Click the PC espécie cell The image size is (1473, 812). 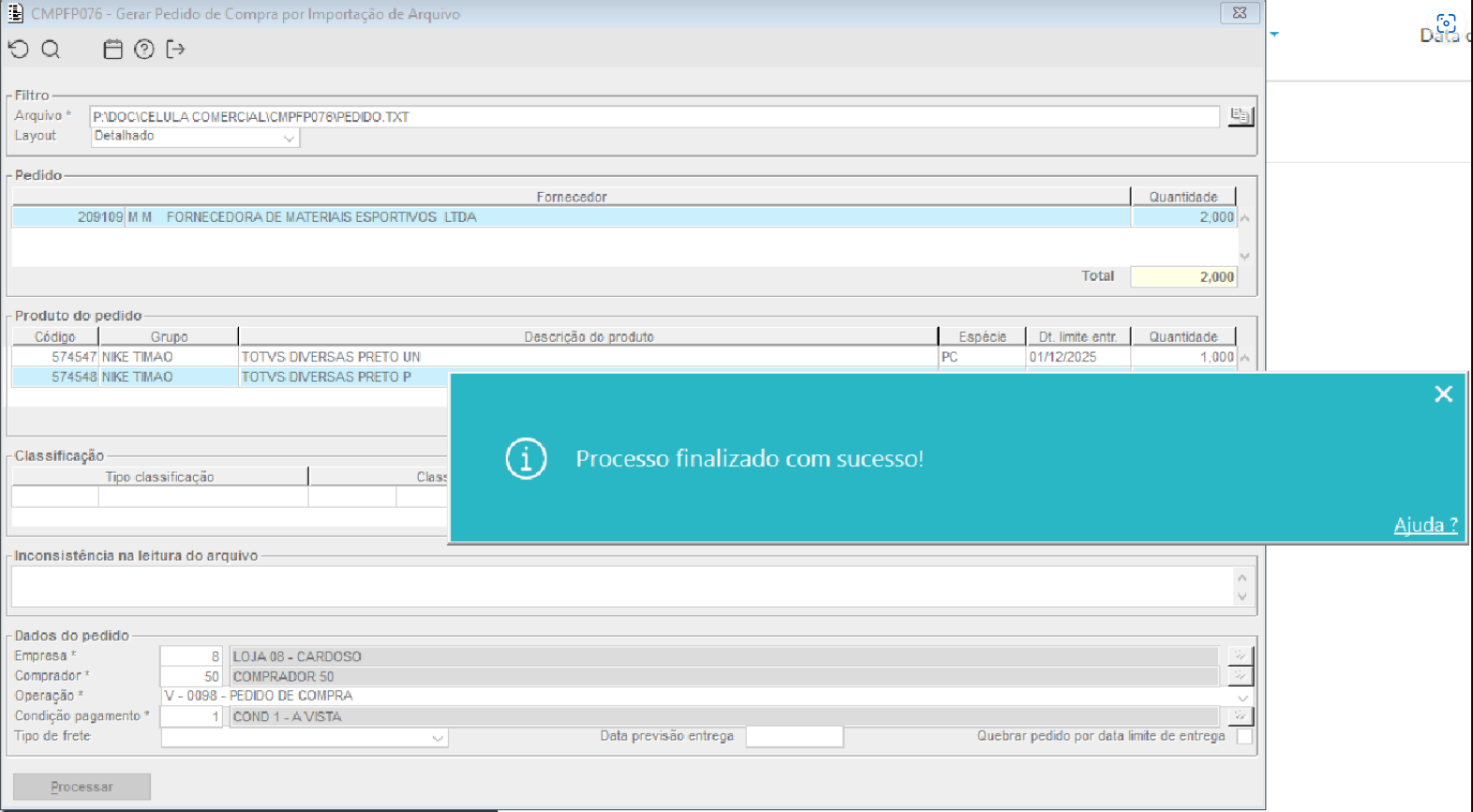982,357
